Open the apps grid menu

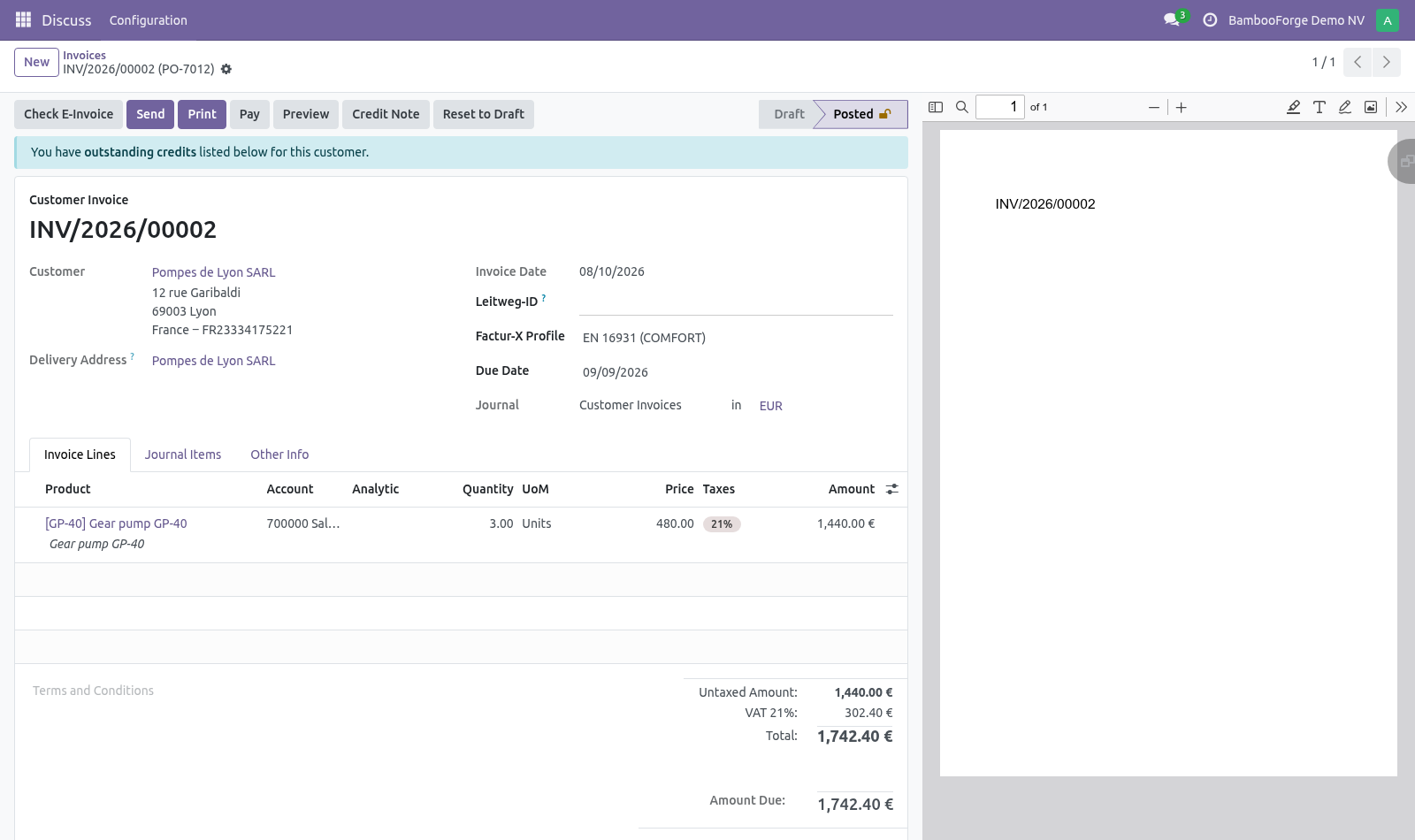pos(24,19)
